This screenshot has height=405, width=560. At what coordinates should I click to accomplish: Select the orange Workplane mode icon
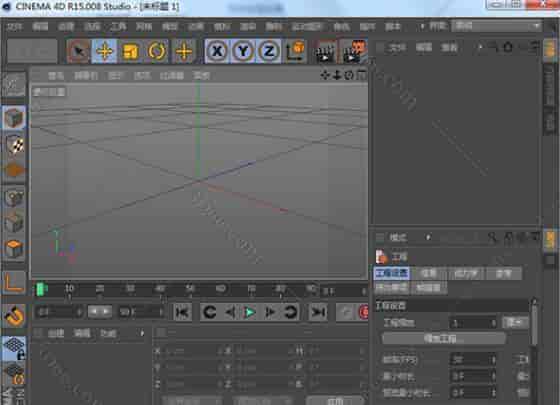[14, 170]
